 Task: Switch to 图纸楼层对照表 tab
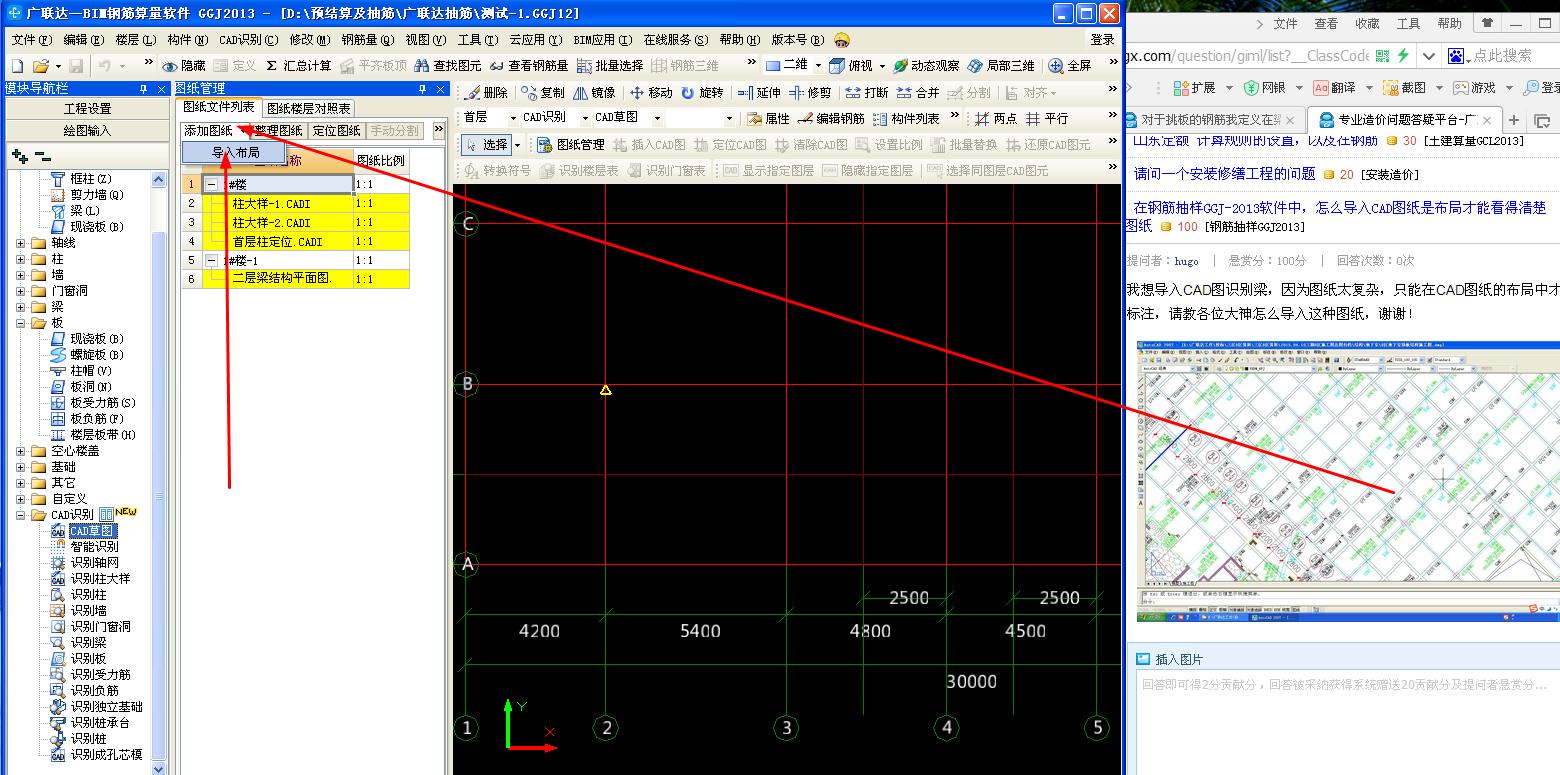[x=309, y=109]
